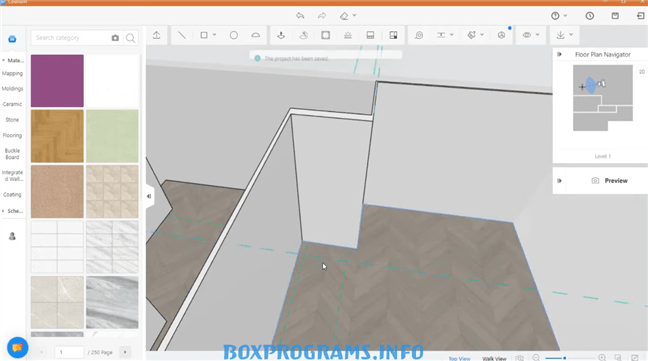
Task: Select the arc drawing tool
Action: 255,35
